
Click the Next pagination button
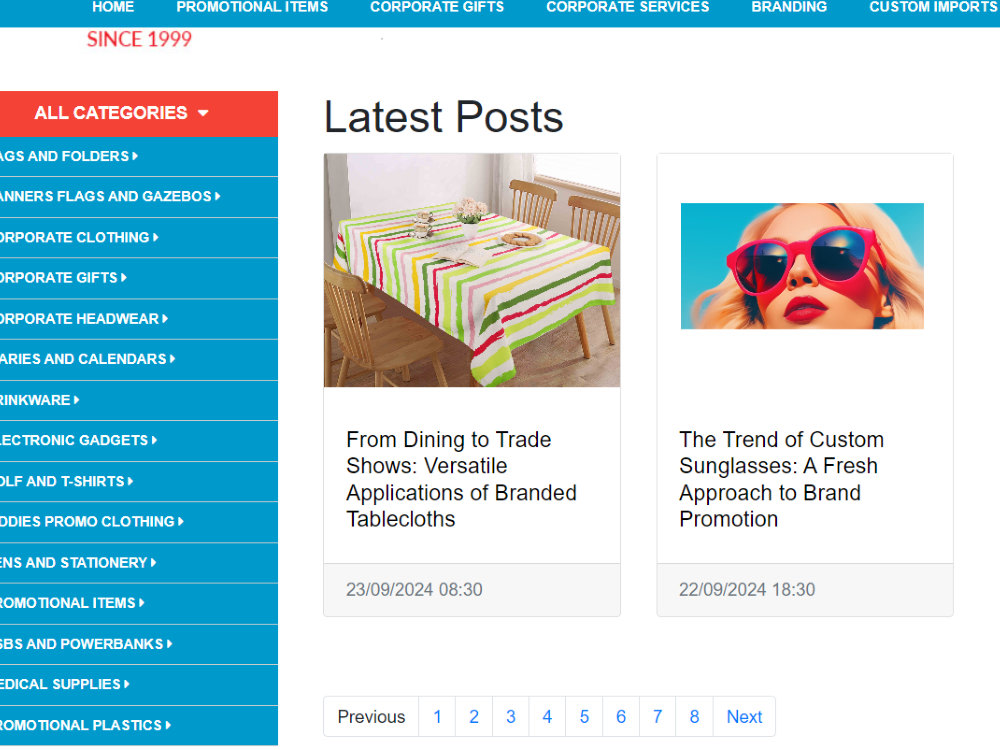[x=744, y=717]
